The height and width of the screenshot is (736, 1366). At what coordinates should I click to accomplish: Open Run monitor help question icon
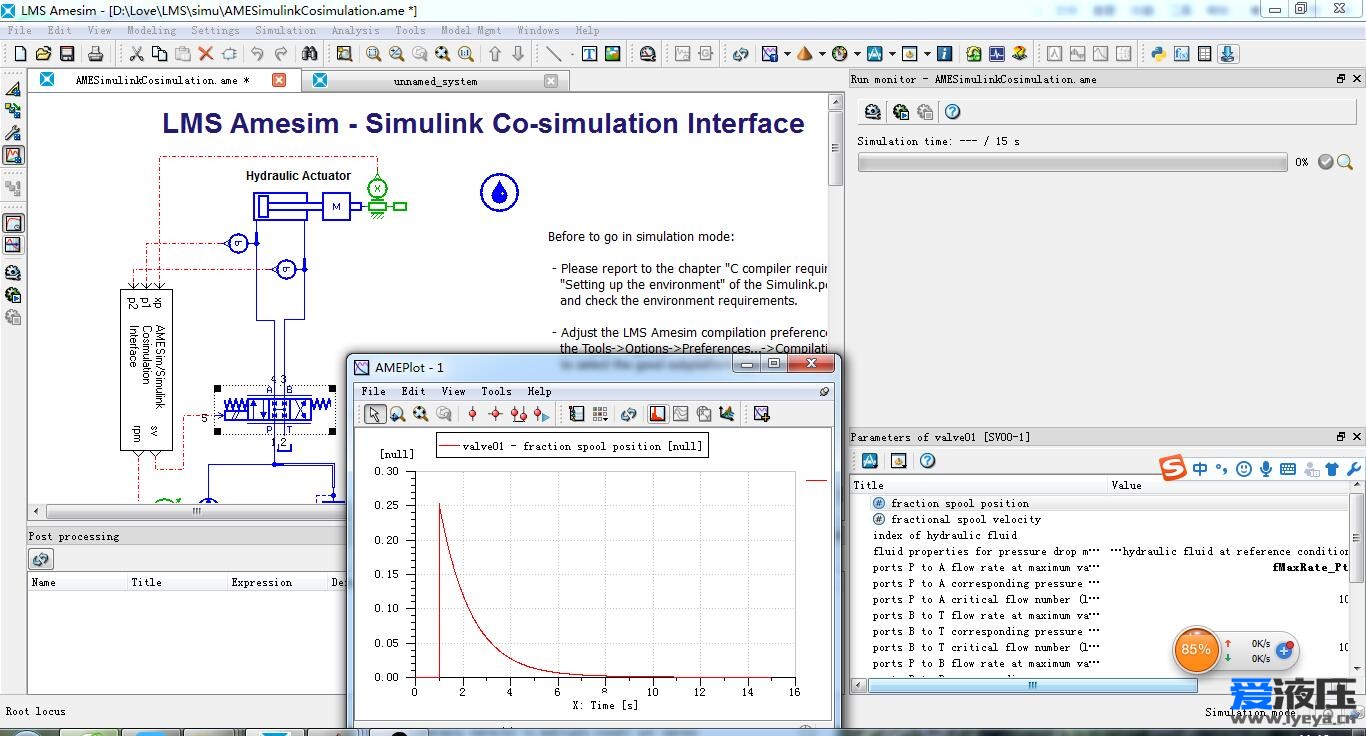(953, 112)
